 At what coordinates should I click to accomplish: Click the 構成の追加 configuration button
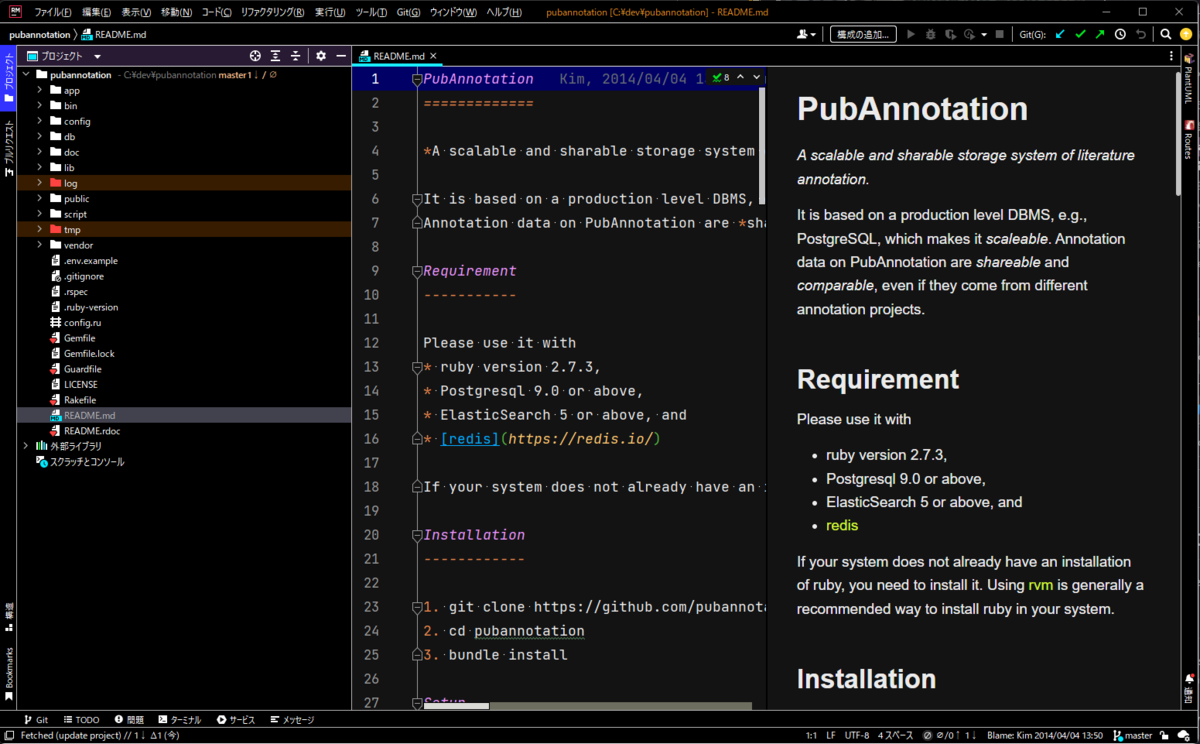point(863,34)
